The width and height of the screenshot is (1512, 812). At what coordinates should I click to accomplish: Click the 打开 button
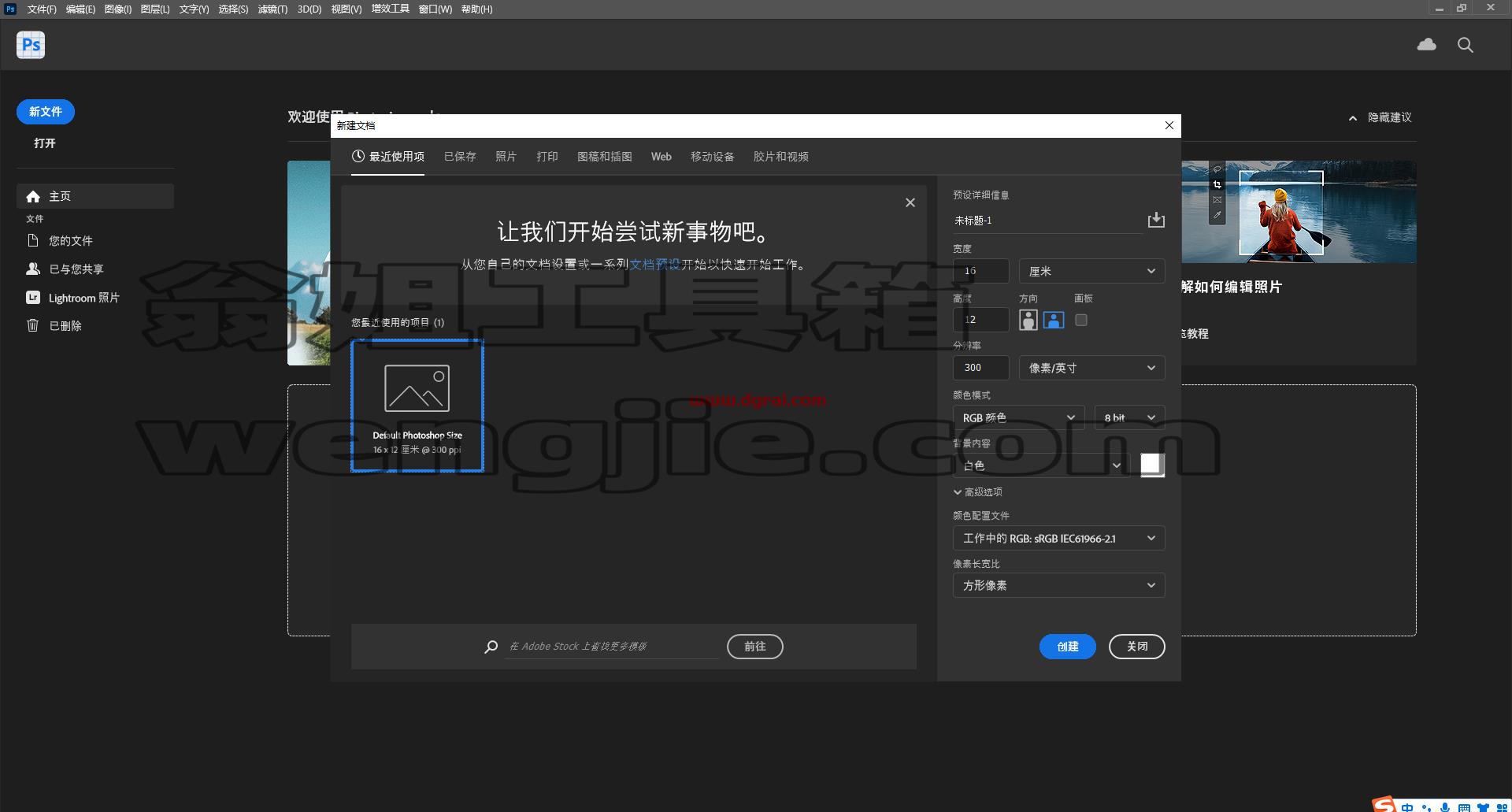[45, 143]
